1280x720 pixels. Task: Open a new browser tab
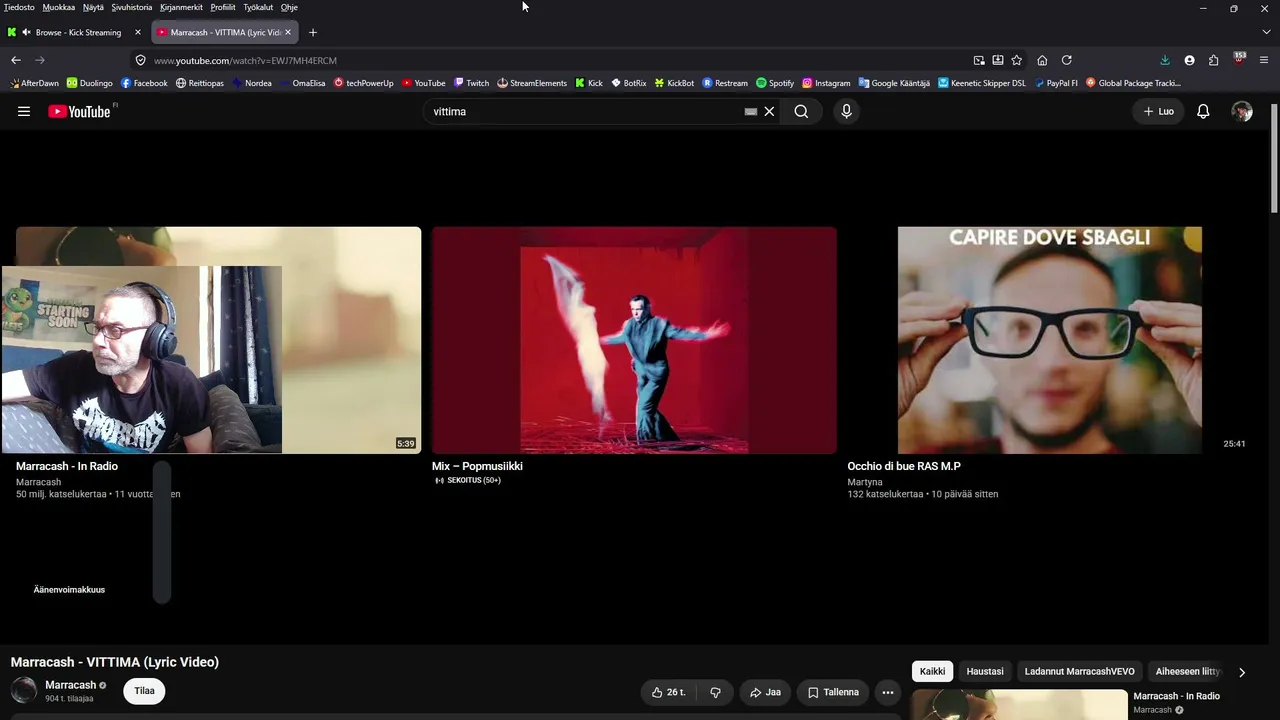(312, 32)
